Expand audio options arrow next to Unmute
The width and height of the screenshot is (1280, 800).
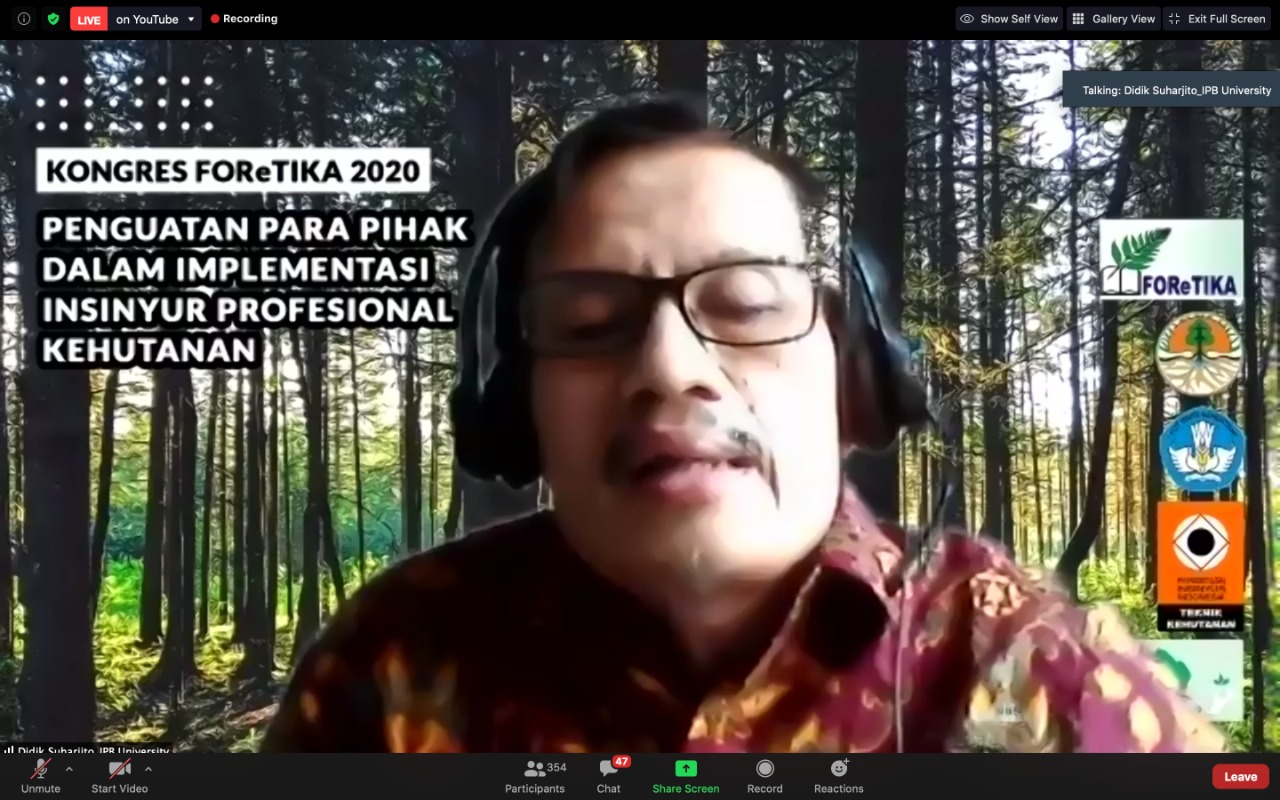[x=69, y=769]
